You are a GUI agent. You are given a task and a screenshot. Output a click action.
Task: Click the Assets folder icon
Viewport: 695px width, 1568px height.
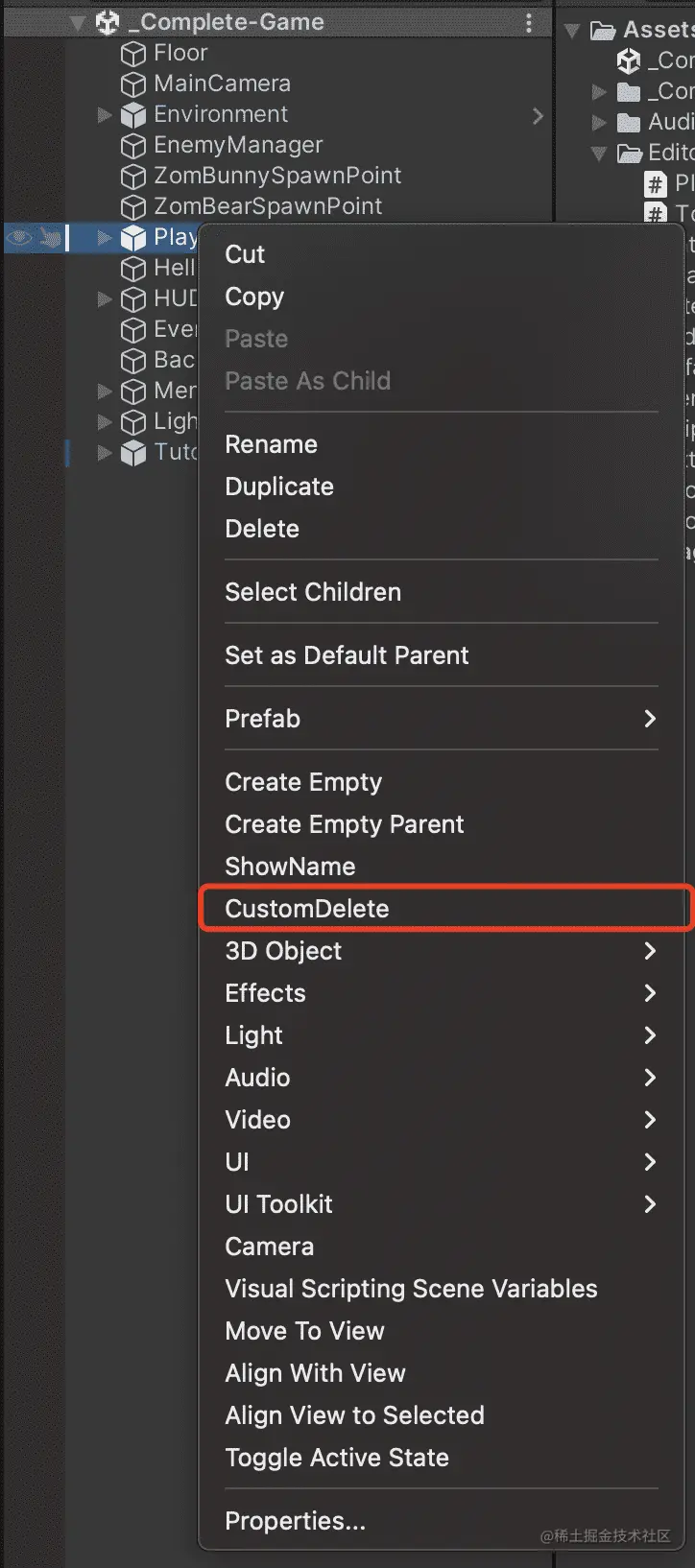(603, 31)
